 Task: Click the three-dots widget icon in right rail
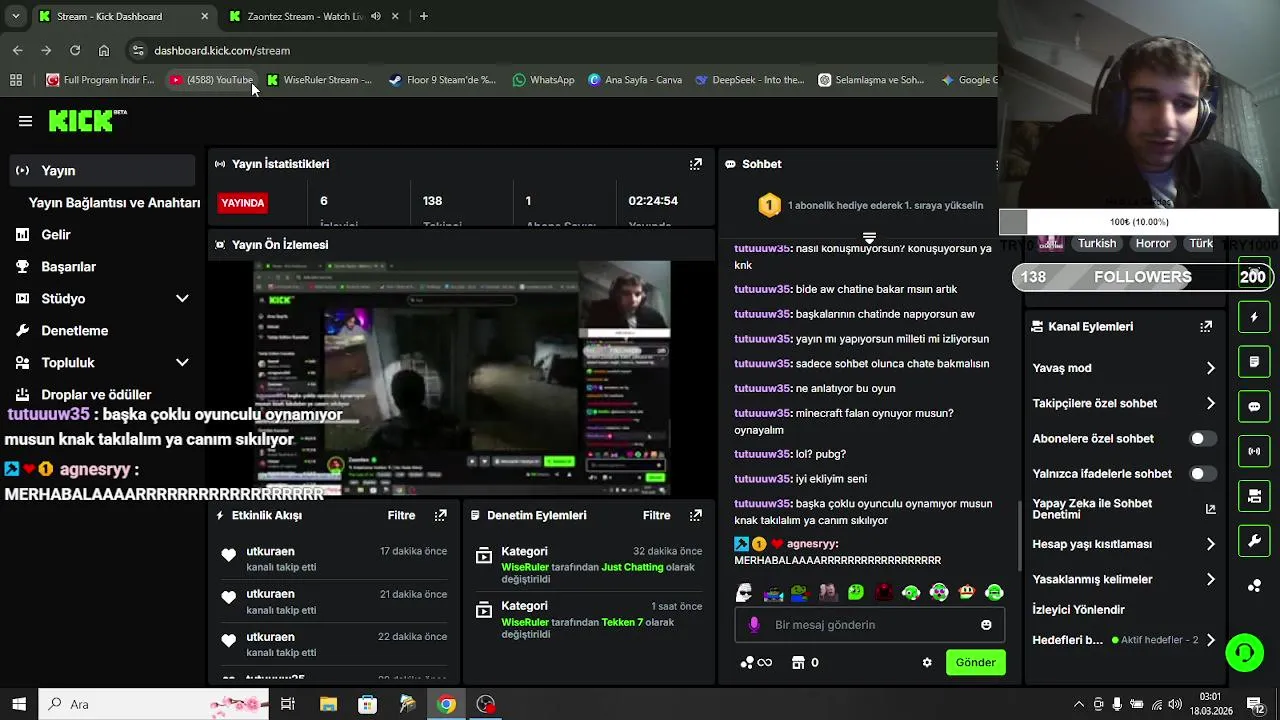click(x=1254, y=586)
